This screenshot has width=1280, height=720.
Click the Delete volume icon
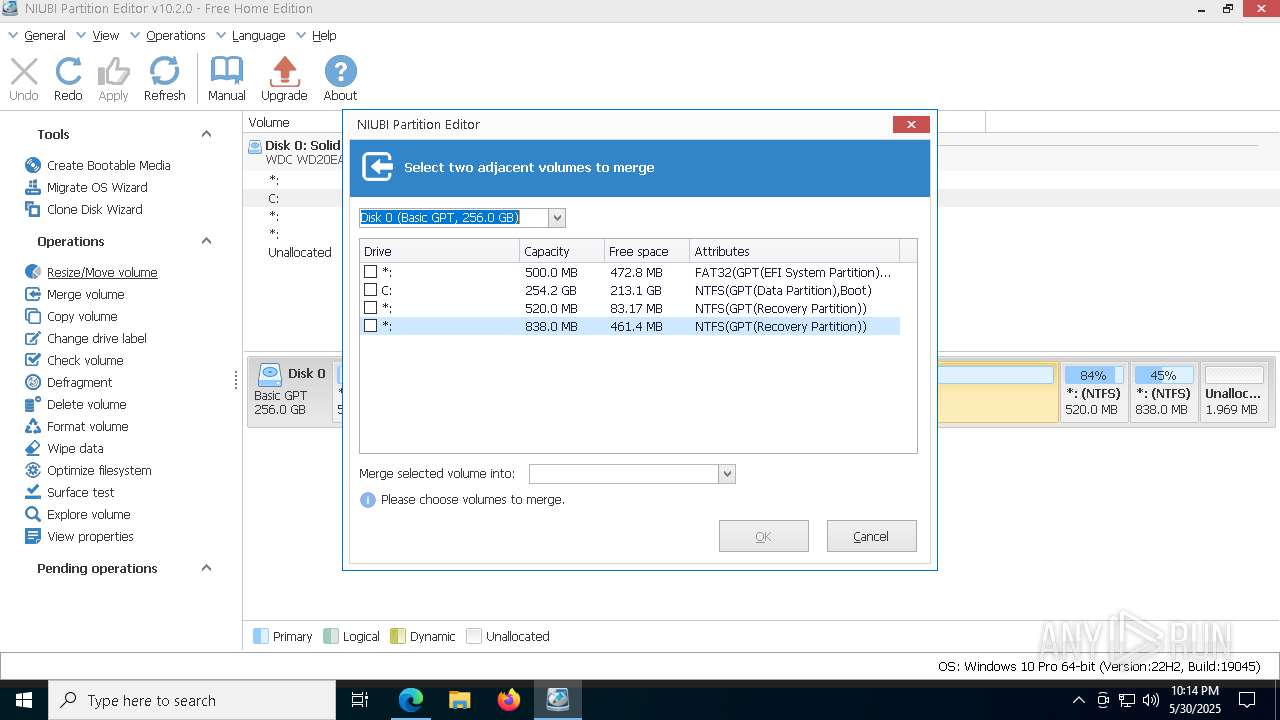33,404
